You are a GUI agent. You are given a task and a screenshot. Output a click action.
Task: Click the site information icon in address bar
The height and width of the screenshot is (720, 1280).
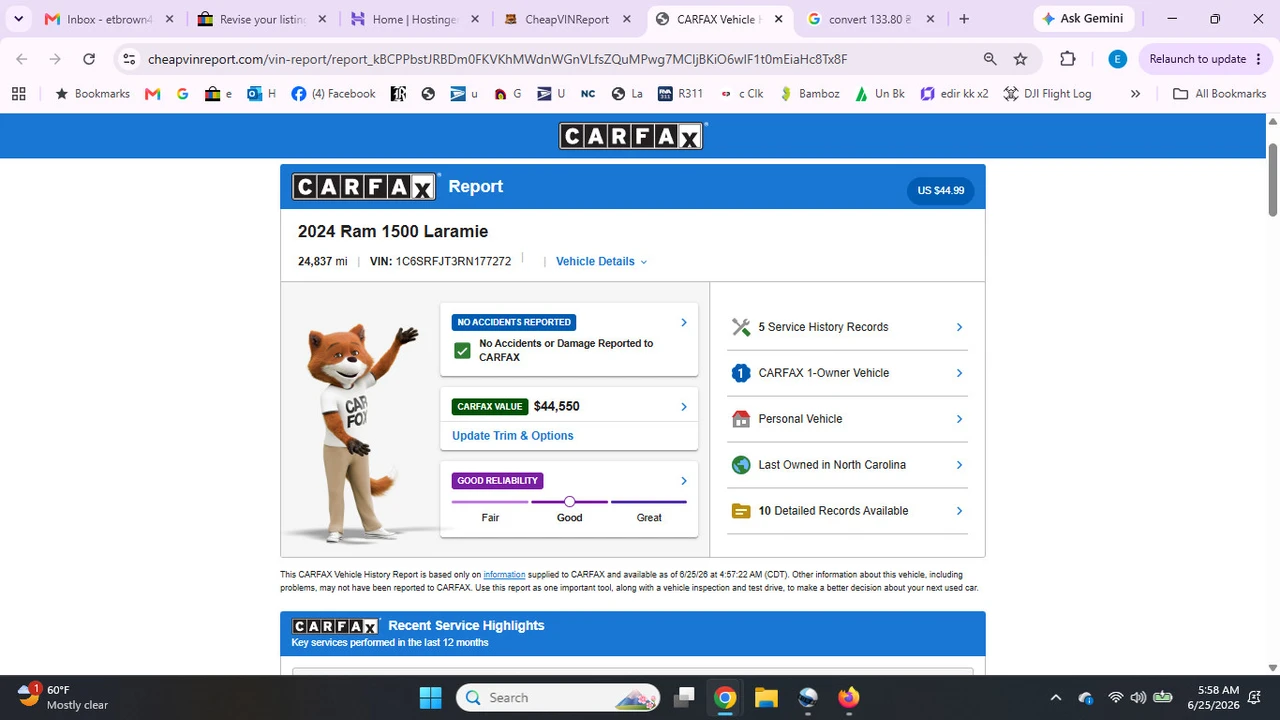(129, 59)
